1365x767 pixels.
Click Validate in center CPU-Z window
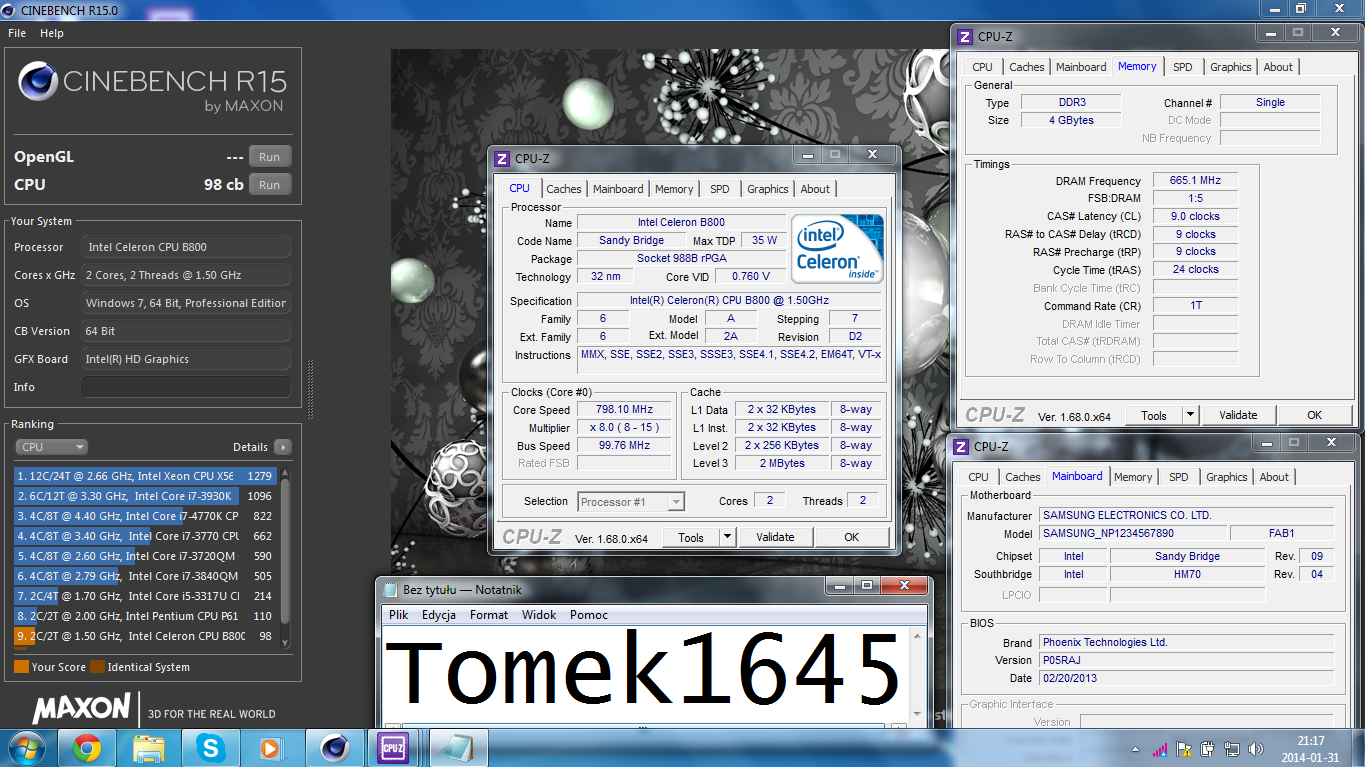coord(775,537)
